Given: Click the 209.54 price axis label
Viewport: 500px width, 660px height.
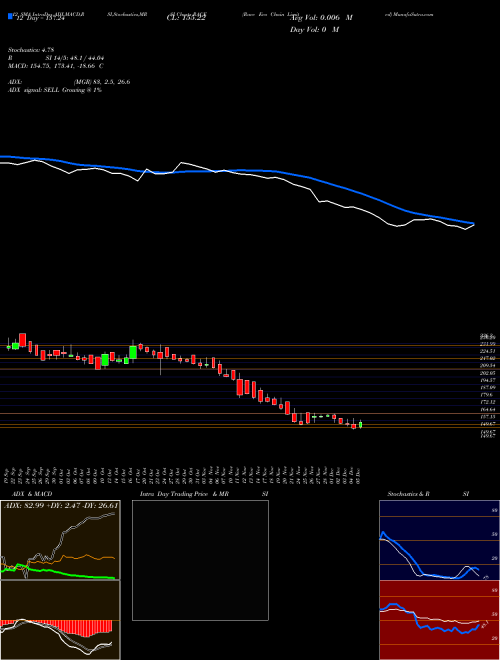Looking at the screenshot, I should click(x=488, y=365).
